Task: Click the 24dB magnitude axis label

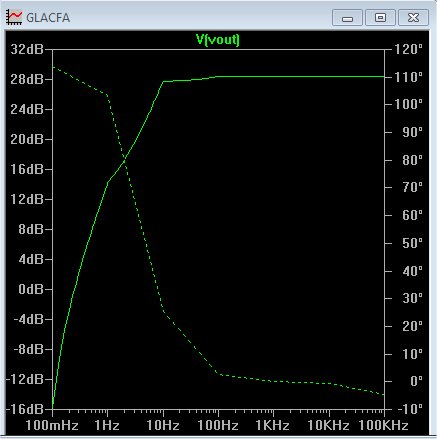Action: [x=27, y=109]
